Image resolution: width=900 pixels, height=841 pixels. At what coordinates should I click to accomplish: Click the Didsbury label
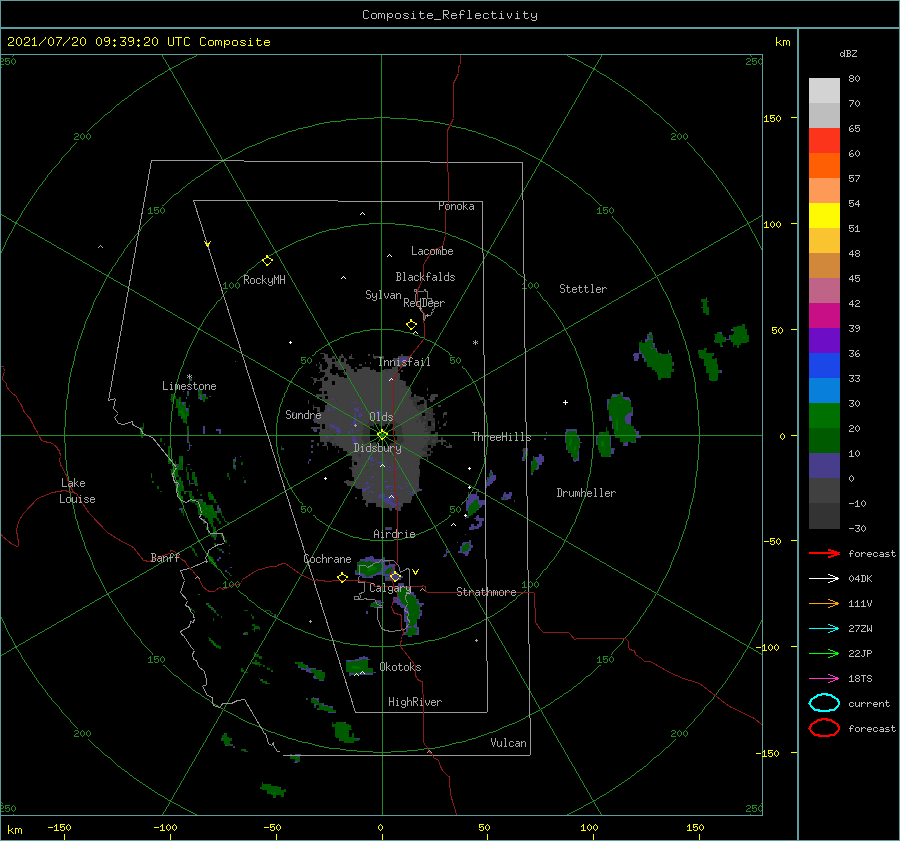377,448
